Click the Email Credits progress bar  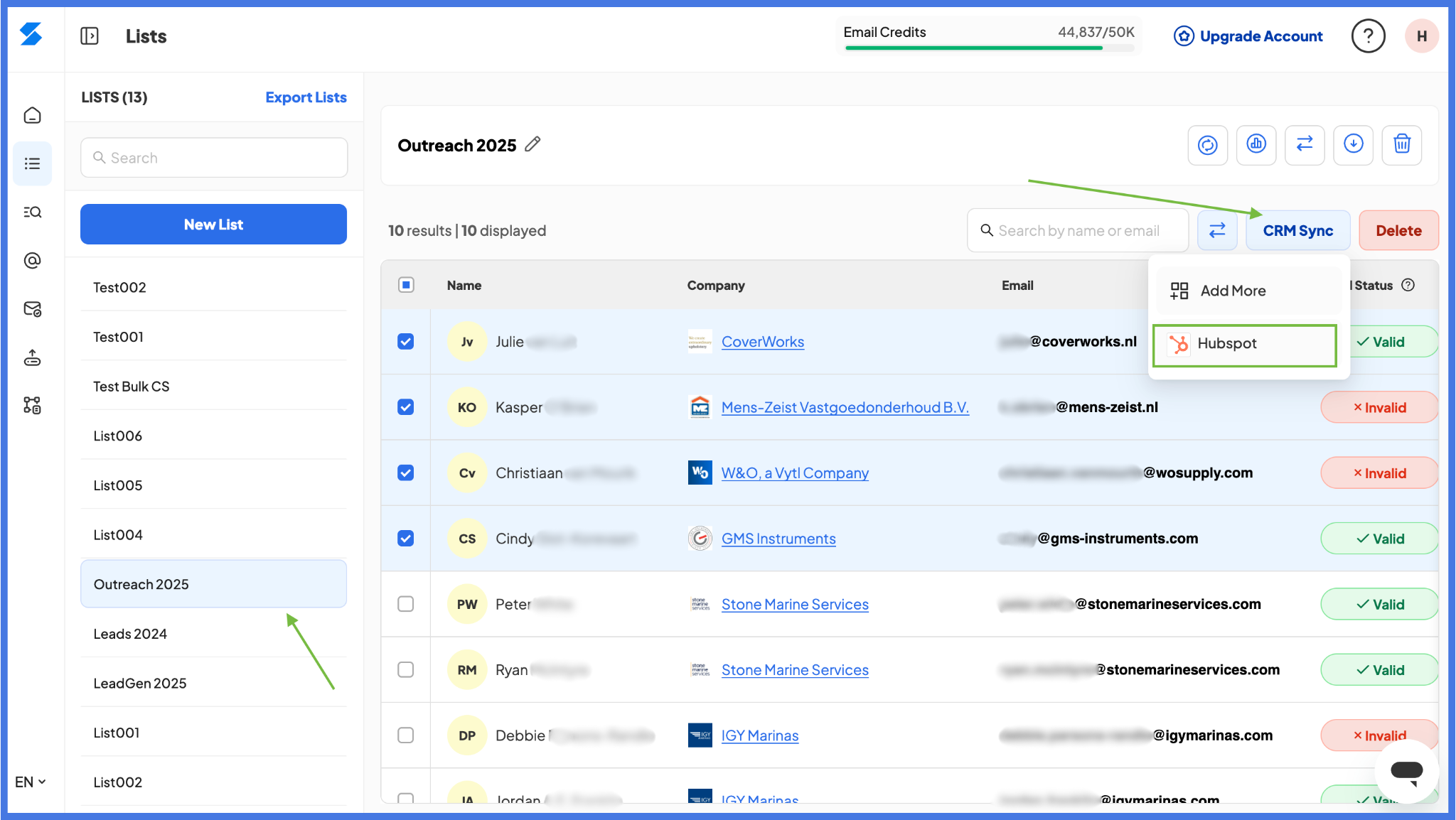coord(989,48)
